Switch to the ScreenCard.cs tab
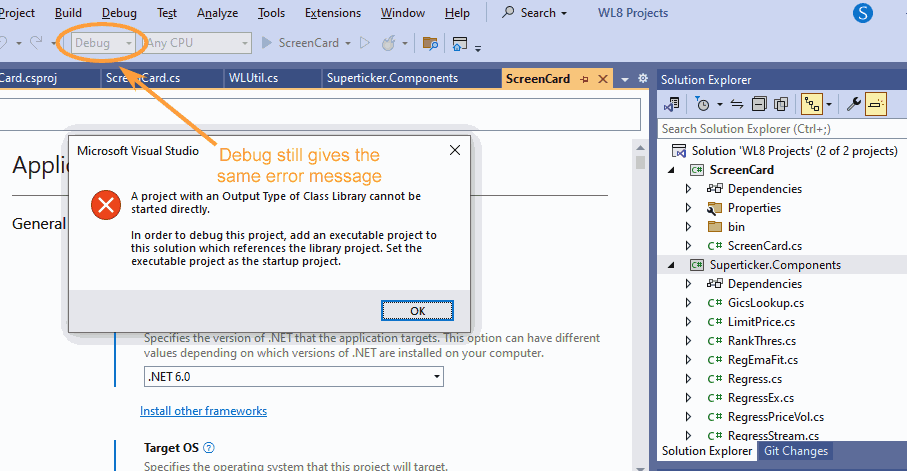 [x=143, y=78]
